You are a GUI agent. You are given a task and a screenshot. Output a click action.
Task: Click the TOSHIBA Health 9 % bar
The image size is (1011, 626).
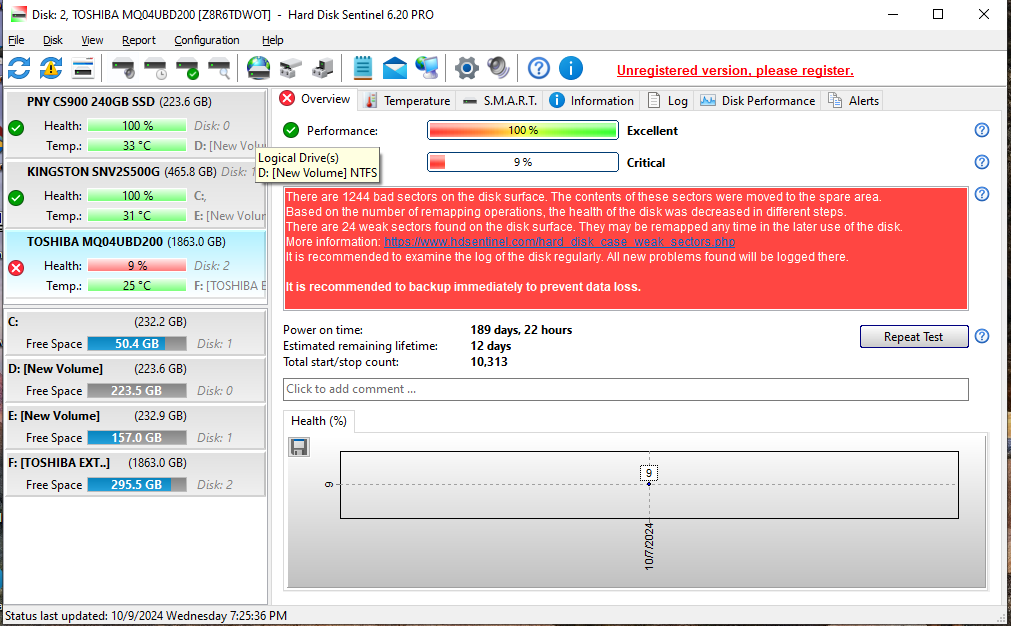click(x=137, y=266)
